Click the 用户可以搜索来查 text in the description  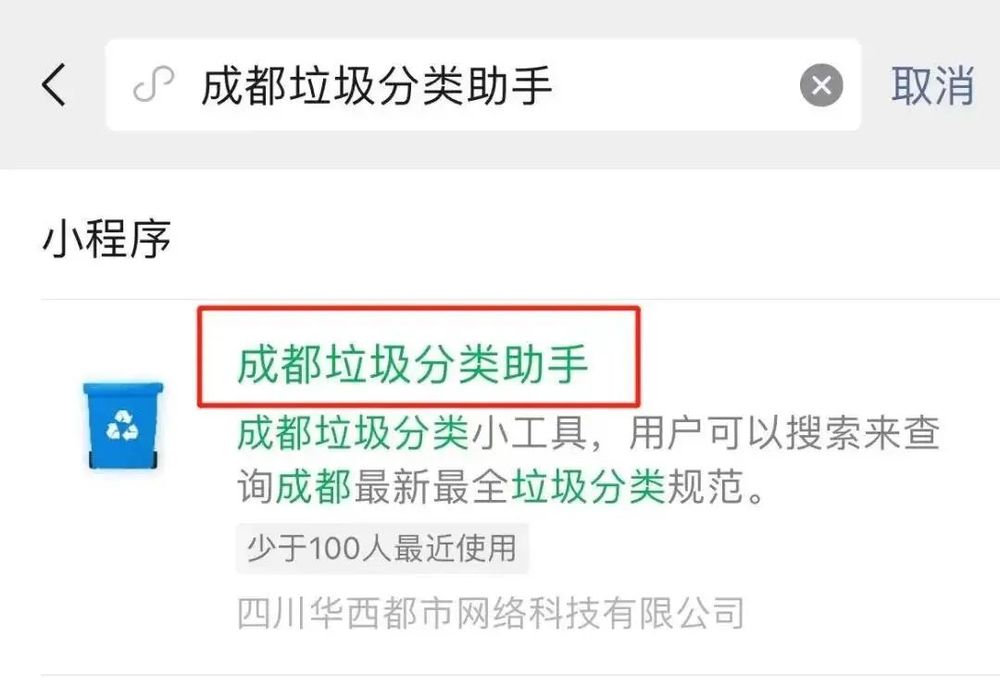(x=784, y=433)
